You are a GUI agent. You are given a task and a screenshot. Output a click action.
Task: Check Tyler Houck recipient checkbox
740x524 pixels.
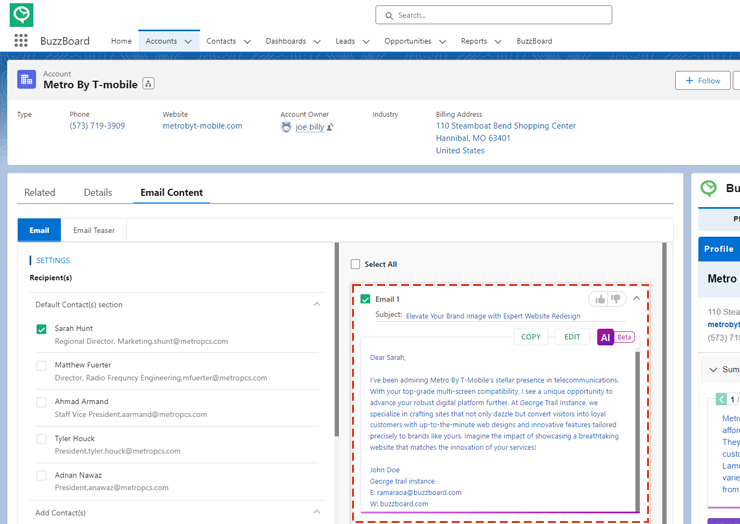(42, 439)
